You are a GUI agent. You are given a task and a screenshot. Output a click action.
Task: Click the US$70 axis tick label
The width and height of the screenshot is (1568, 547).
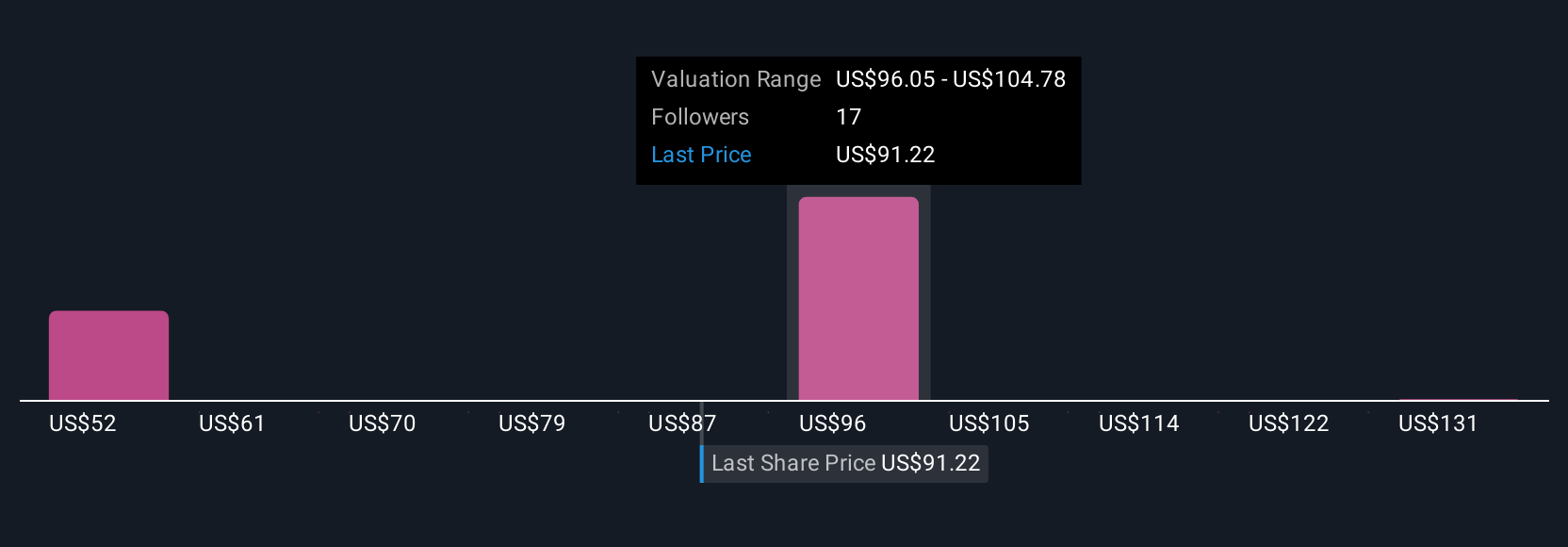click(383, 423)
